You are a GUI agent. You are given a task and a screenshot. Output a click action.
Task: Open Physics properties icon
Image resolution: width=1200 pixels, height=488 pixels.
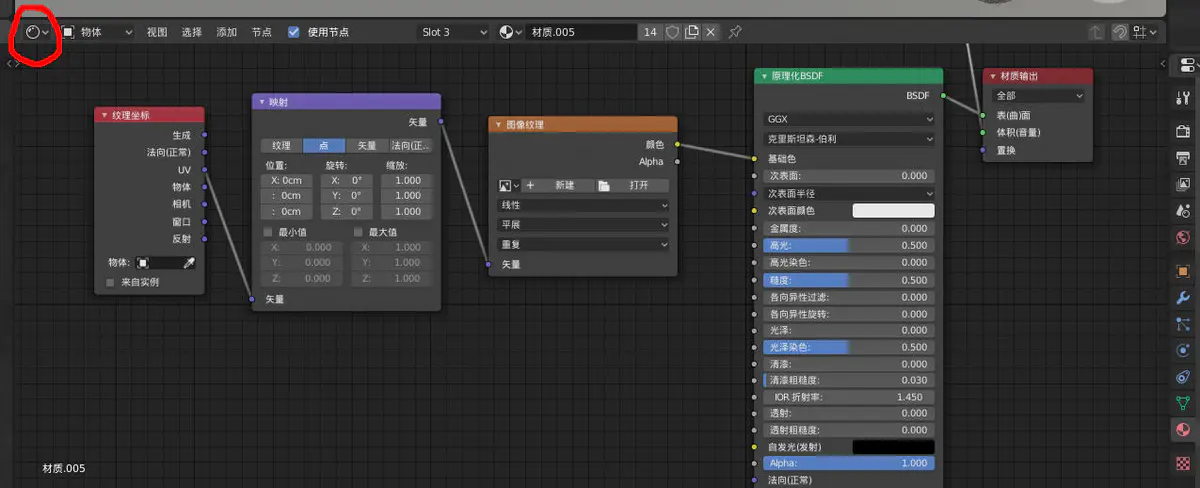pos(1183,350)
